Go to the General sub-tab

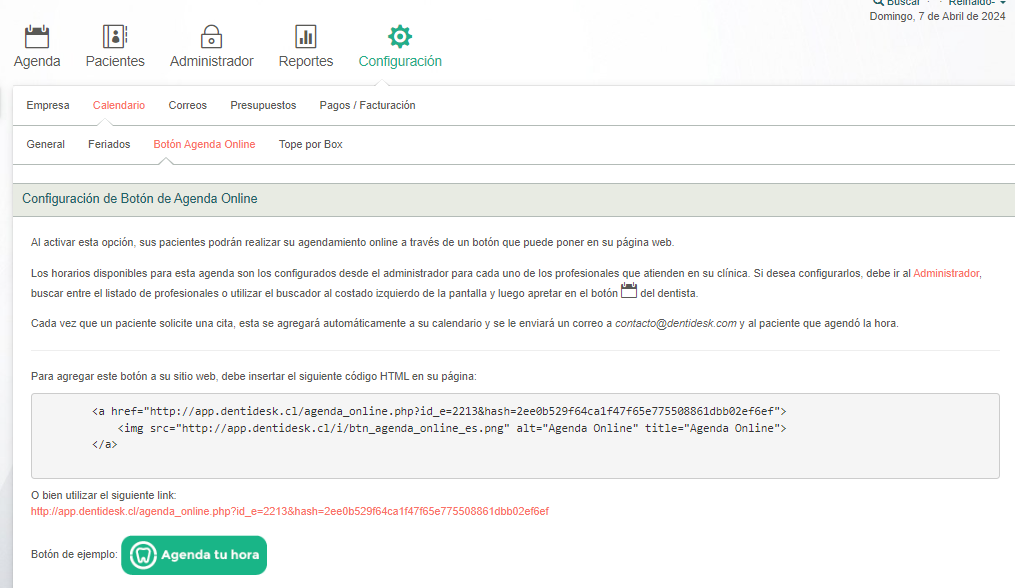[45, 144]
